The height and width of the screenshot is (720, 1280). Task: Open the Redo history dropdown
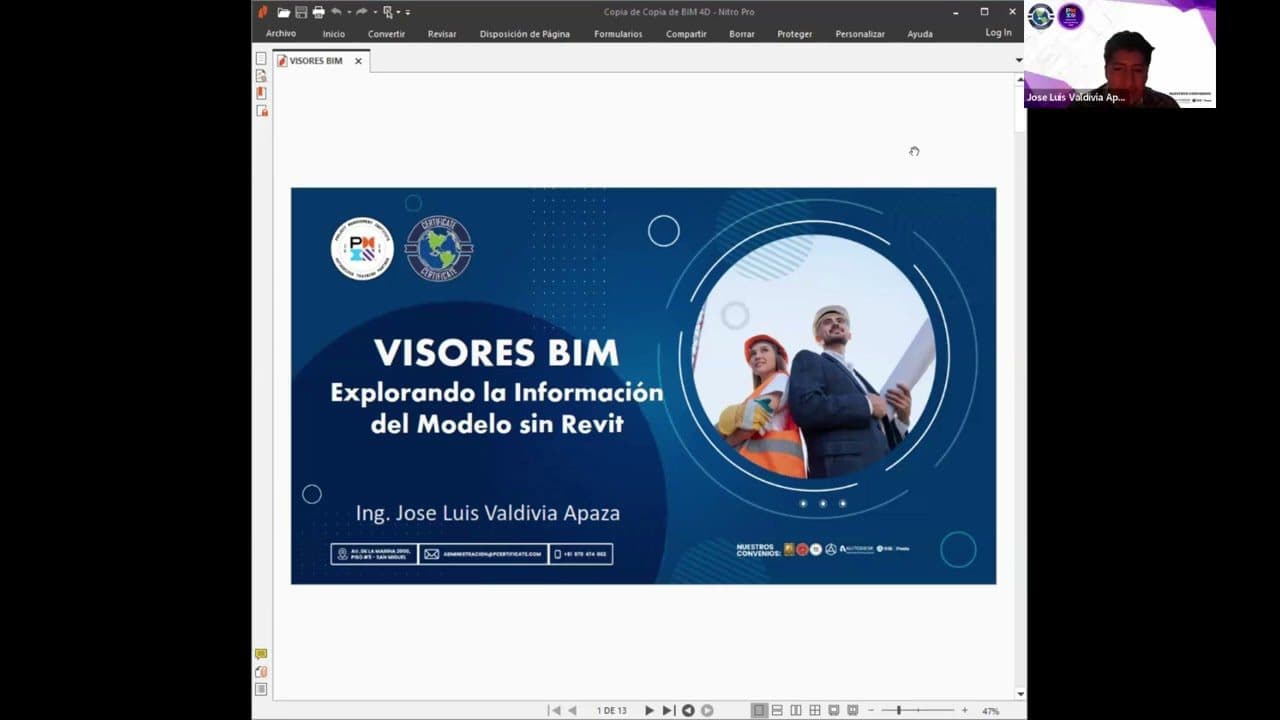tap(375, 12)
